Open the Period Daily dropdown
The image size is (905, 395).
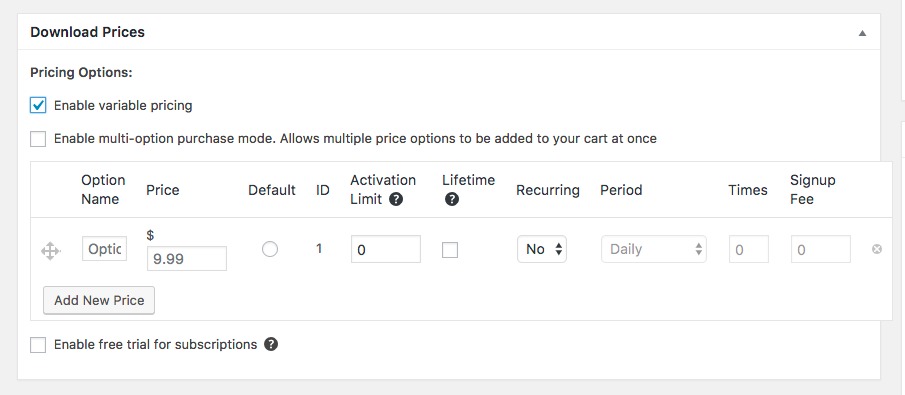click(x=654, y=249)
